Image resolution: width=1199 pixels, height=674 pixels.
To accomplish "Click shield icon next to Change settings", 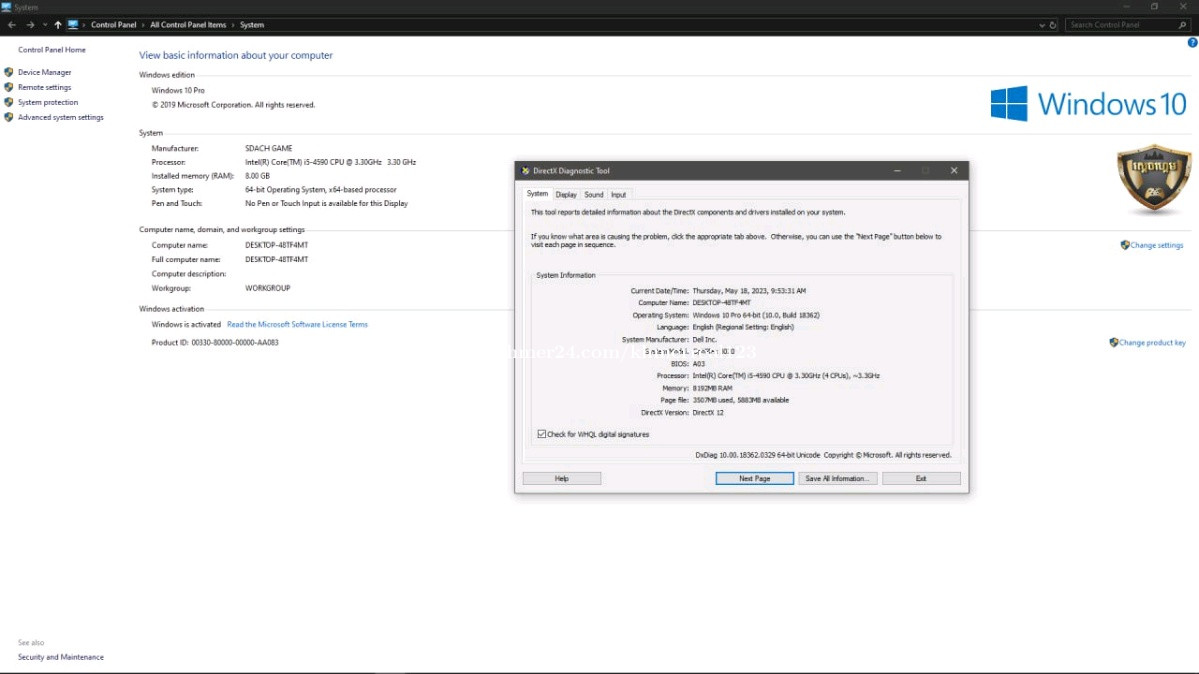I will click(1125, 245).
